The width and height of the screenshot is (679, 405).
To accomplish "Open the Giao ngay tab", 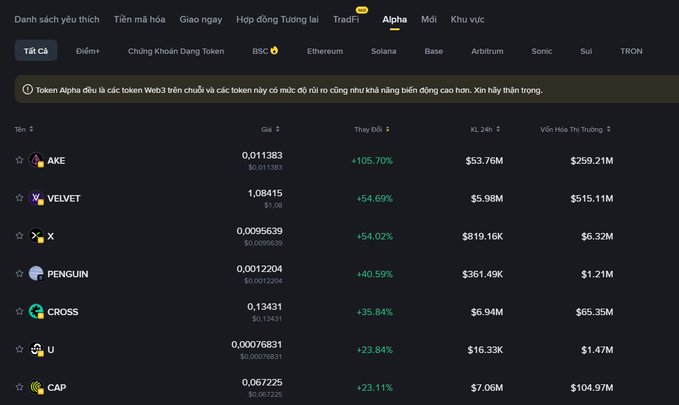I will point(201,19).
